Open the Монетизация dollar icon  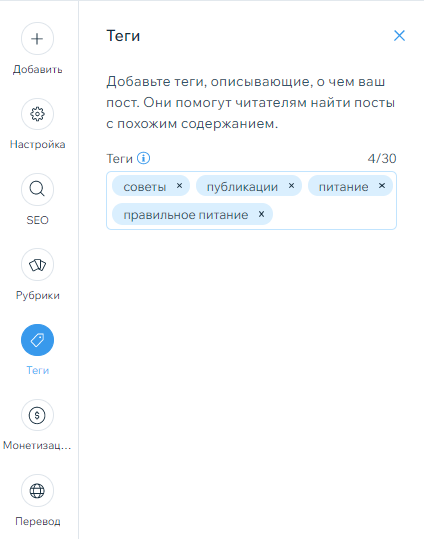click(37, 415)
